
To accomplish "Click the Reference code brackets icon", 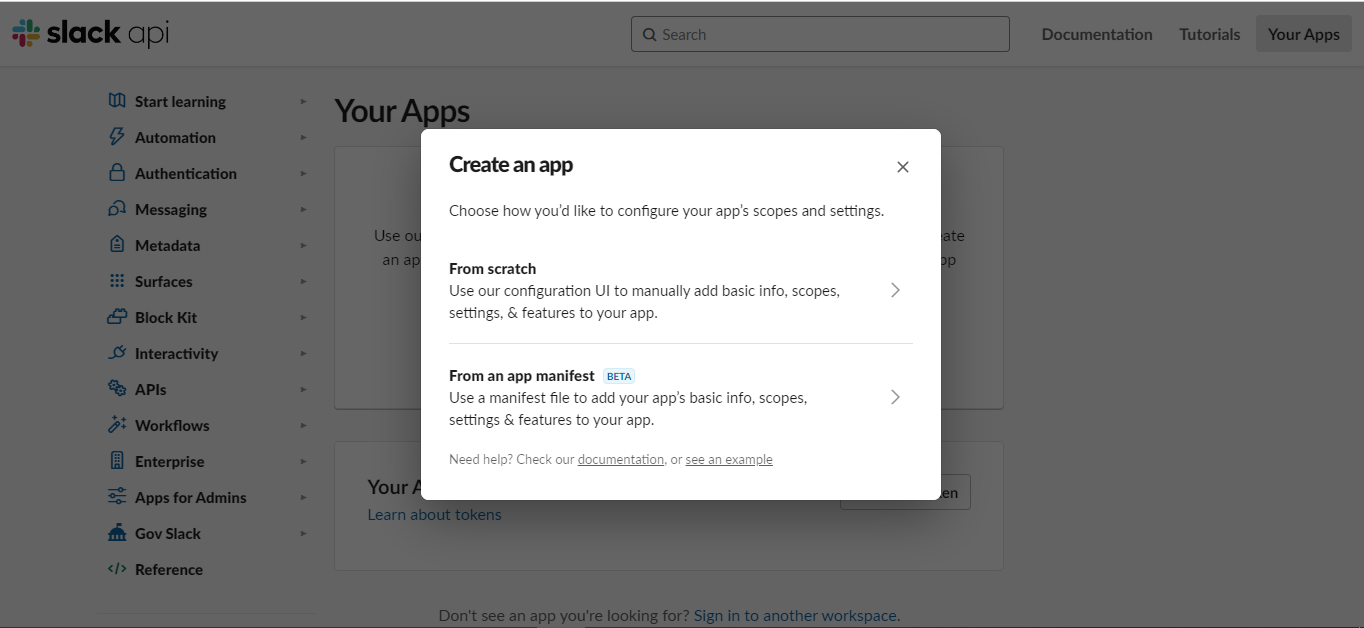I will pyautogui.click(x=117, y=569).
